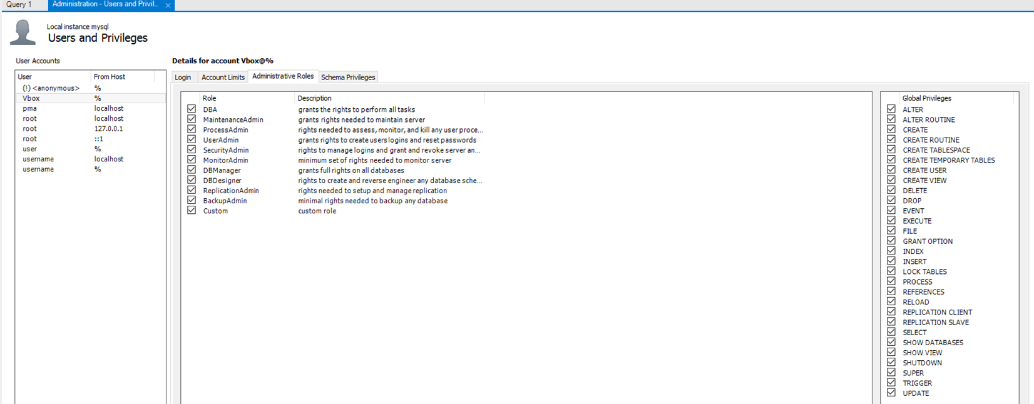Close the Administration - Users and Privileges tab

click(168, 5)
